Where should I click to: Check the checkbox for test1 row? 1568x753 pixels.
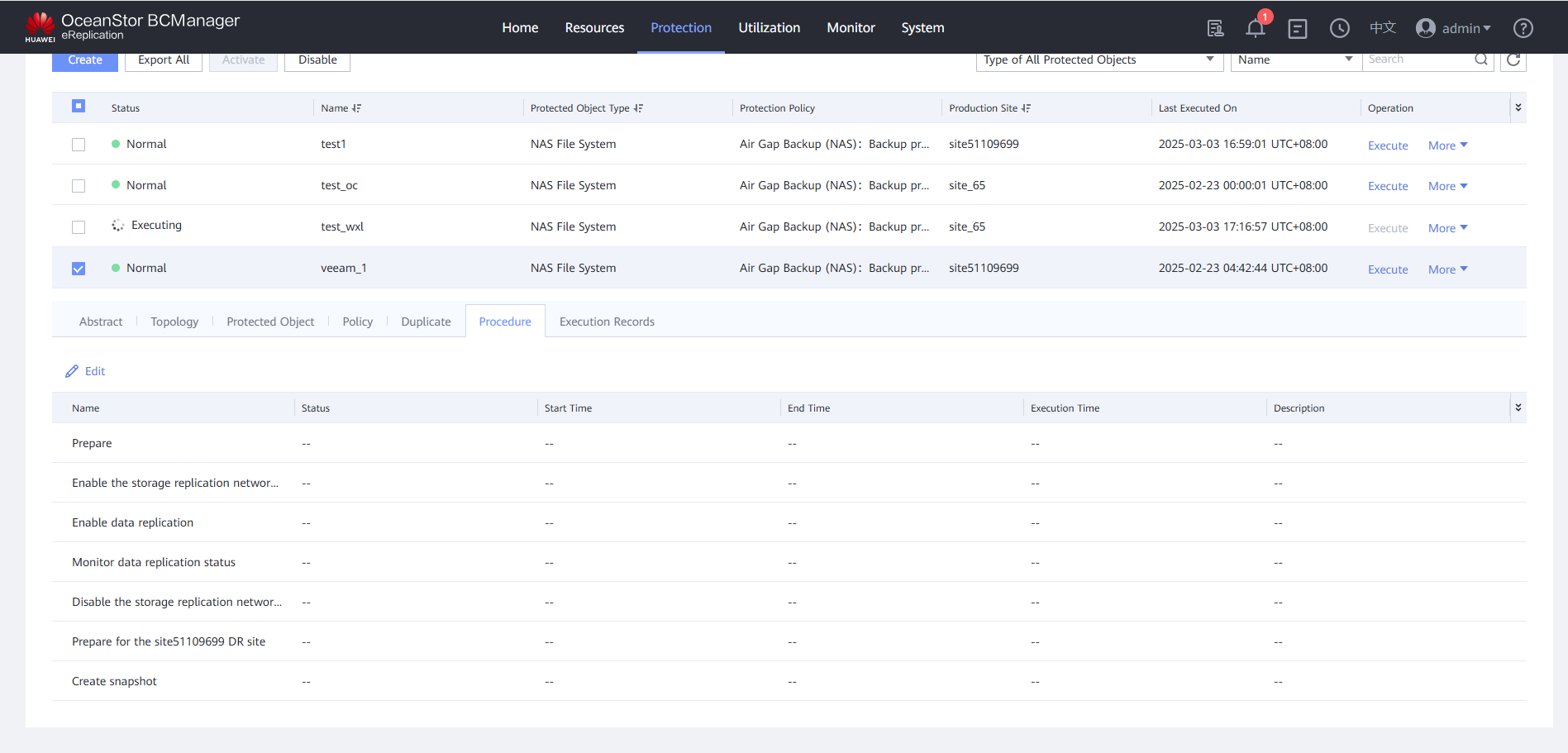(79, 145)
